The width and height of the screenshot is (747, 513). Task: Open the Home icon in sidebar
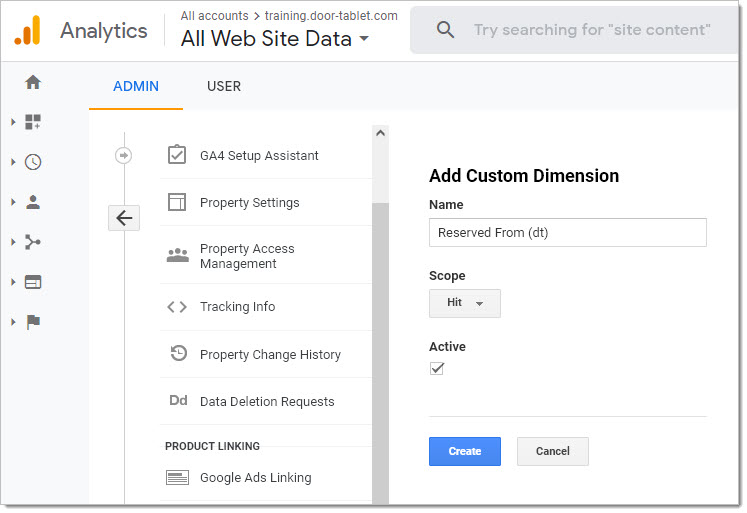(x=33, y=82)
